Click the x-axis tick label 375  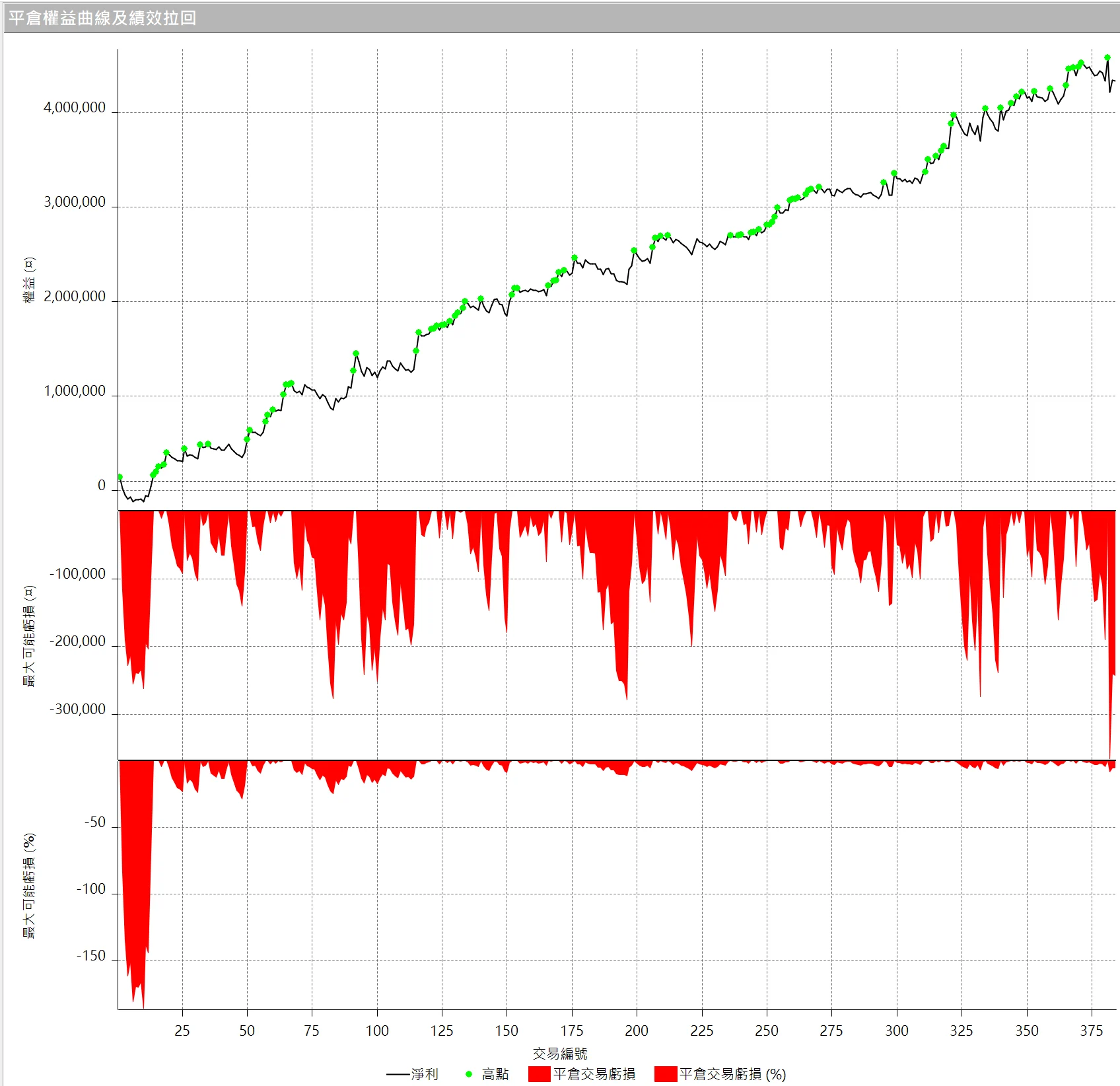click(1092, 1031)
